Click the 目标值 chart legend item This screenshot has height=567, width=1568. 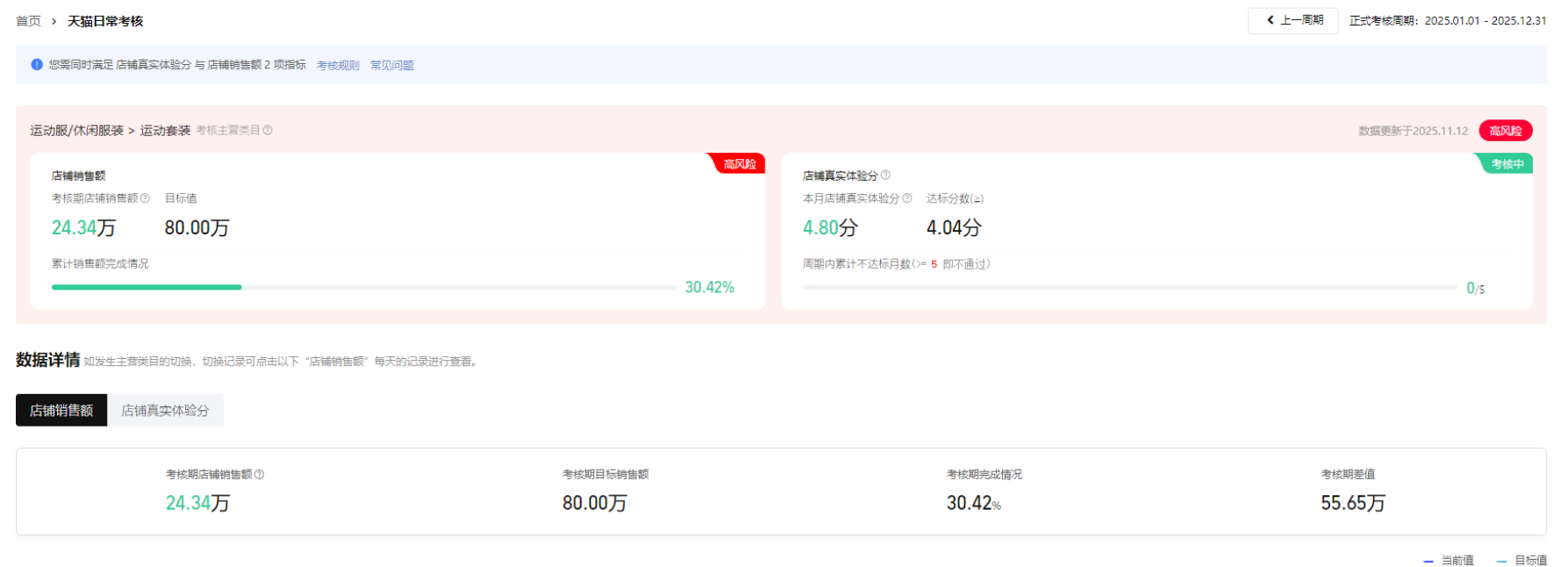point(1522,560)
